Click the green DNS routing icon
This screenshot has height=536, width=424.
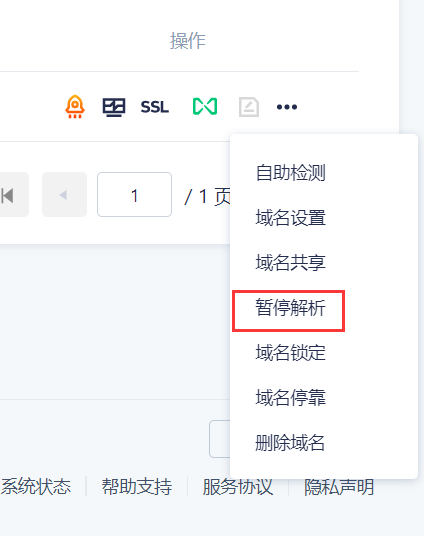(x=205, y=107)
